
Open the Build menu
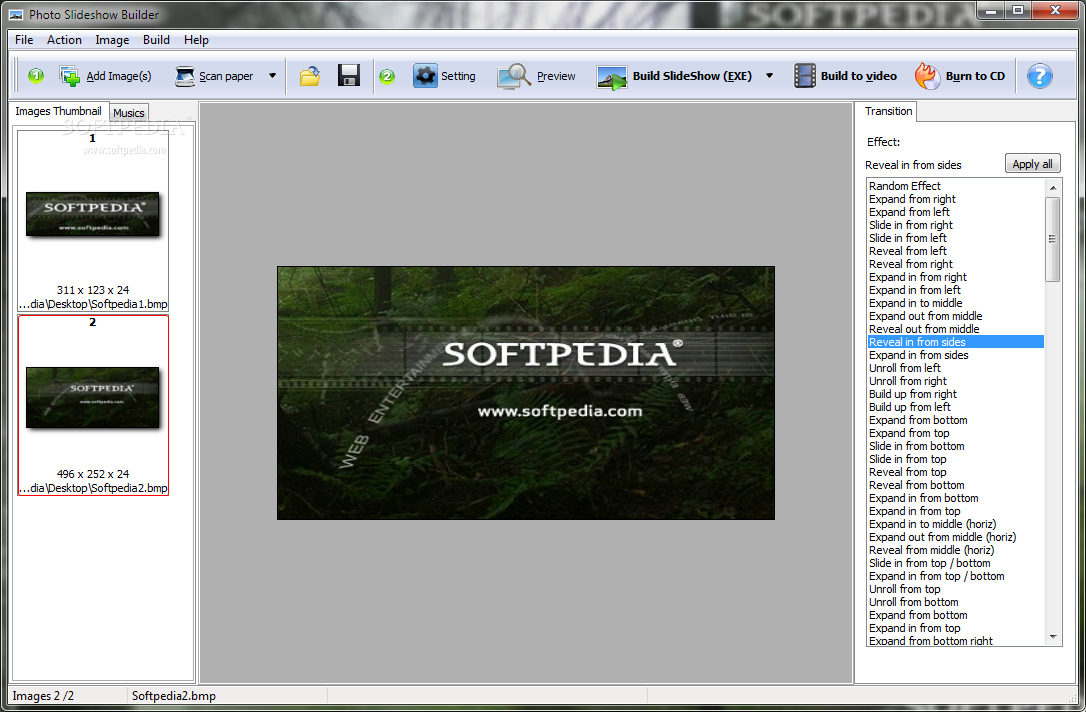157,40
